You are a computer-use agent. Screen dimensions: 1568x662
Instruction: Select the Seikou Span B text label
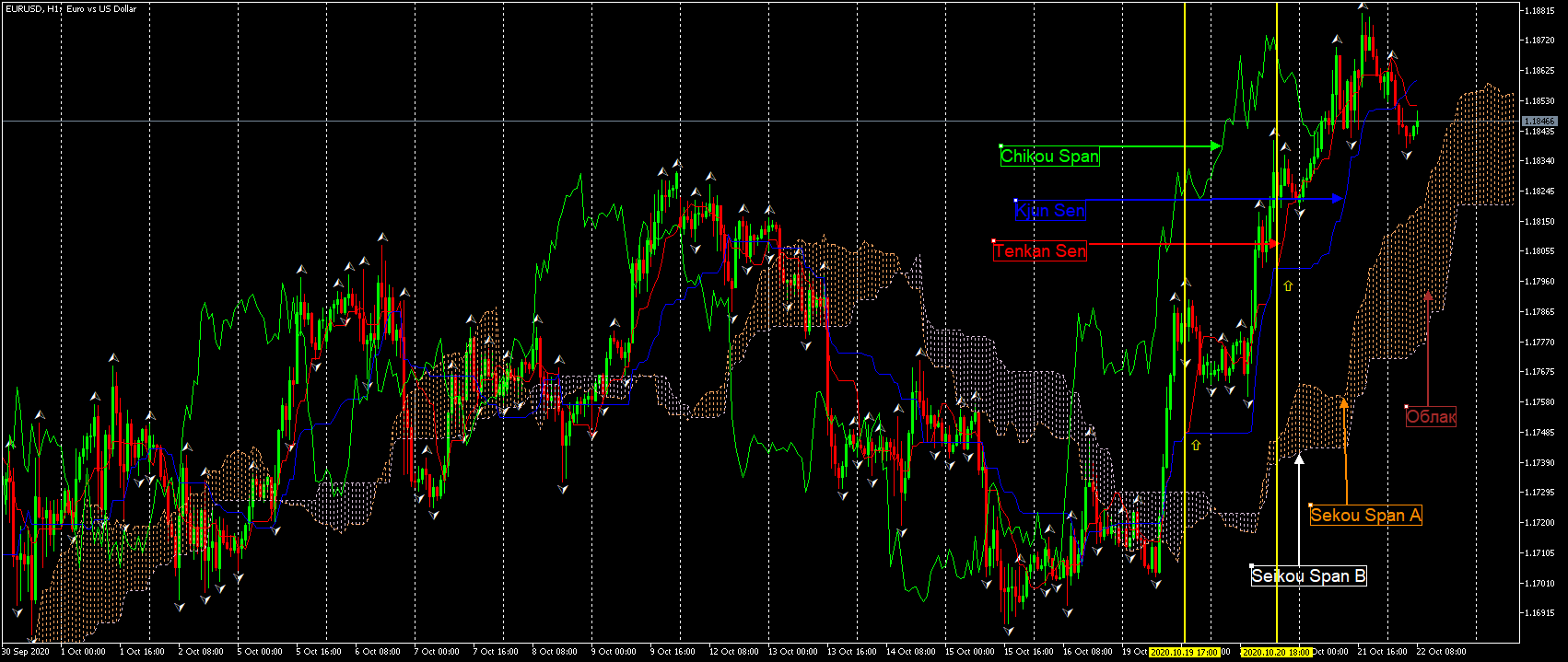pos(1308,576)
